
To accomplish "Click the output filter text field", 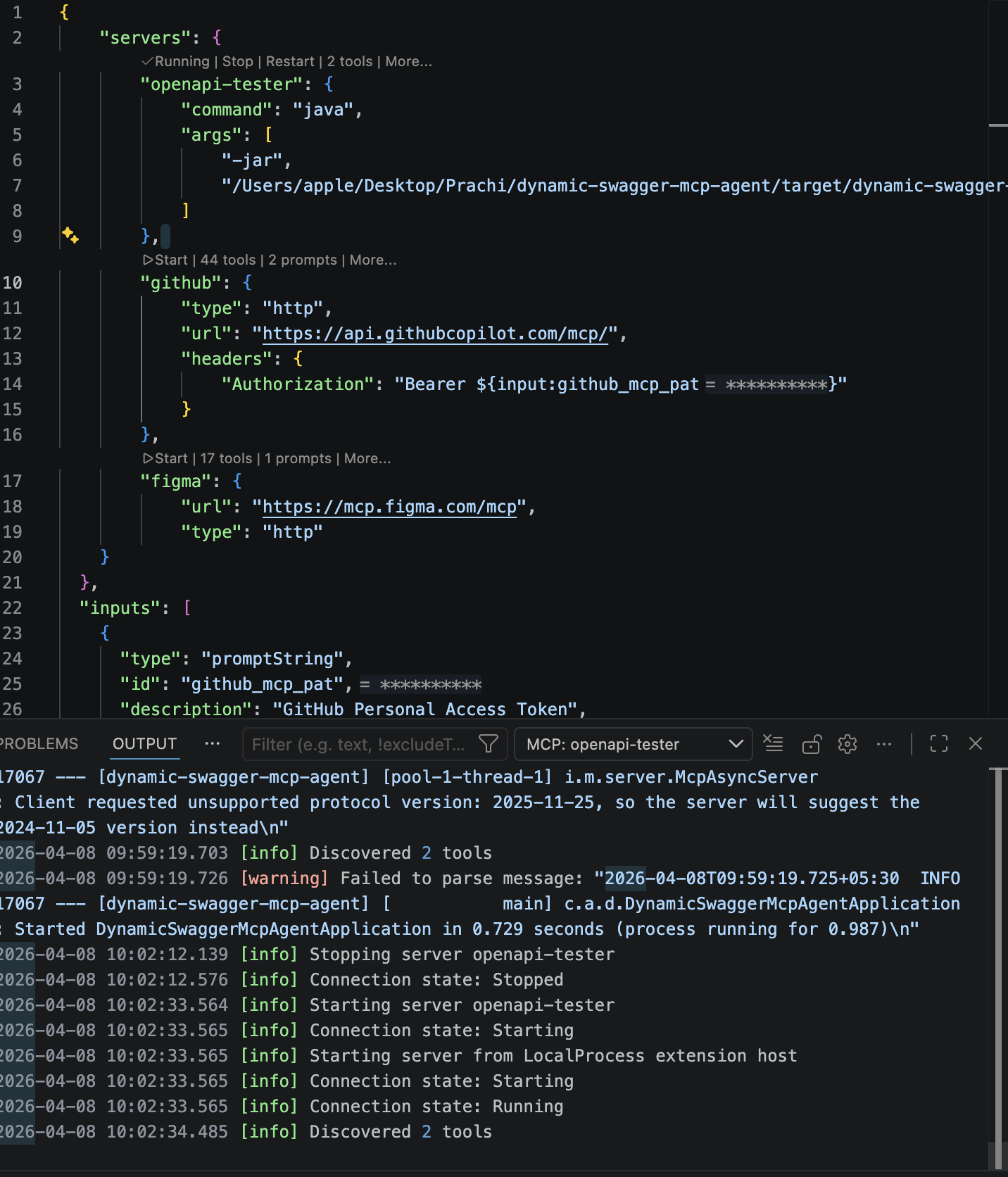I will pos(359,744).
